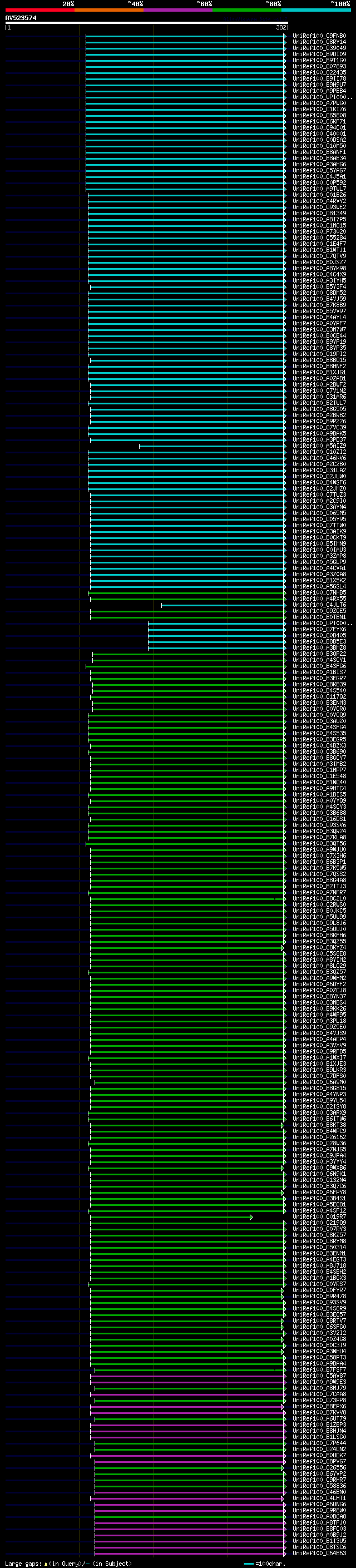Select label UniRef100_B8ANF1

[319, 152]
